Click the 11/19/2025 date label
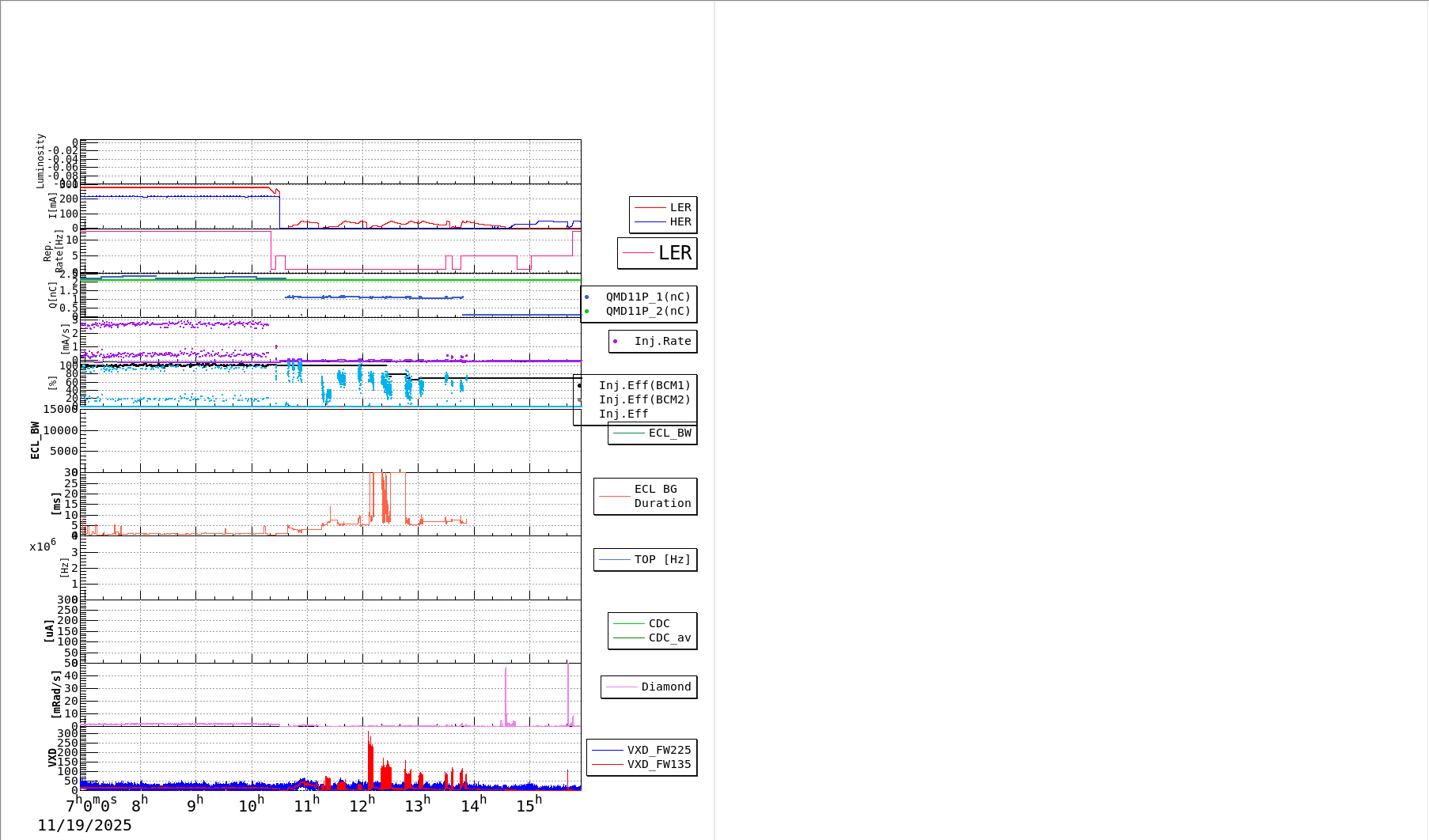The image size is (1429, 840). tap(85, 826)
